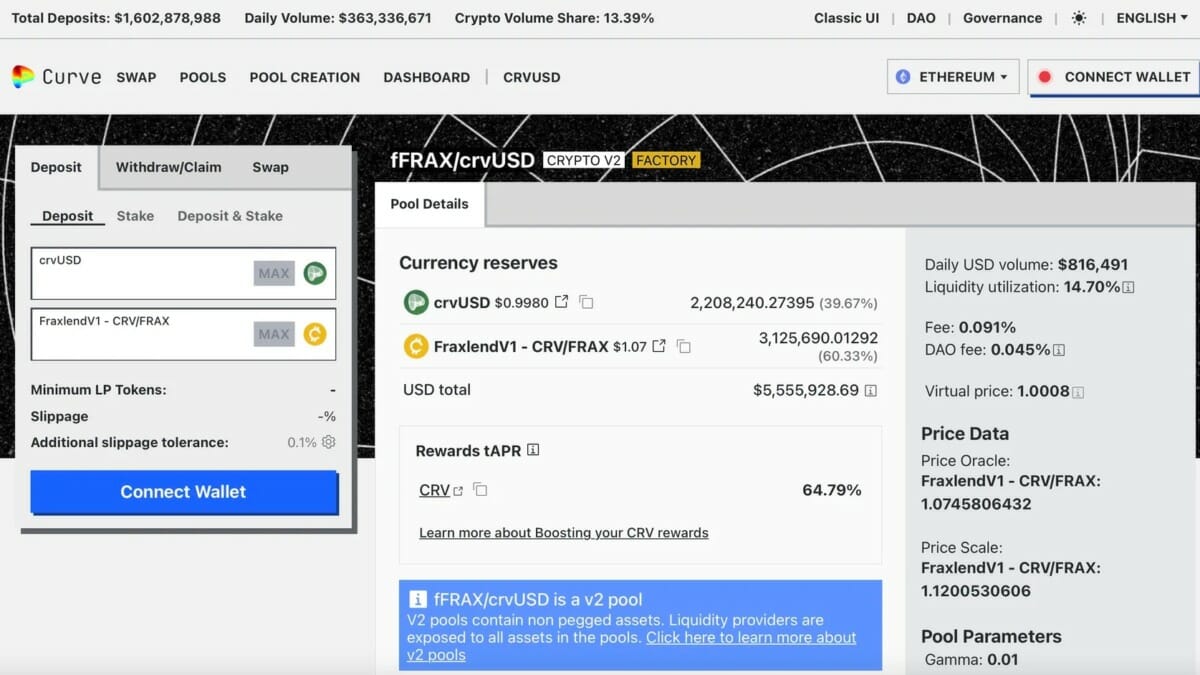Click crvUSD icon in Currency reserves

coord(416,302)
